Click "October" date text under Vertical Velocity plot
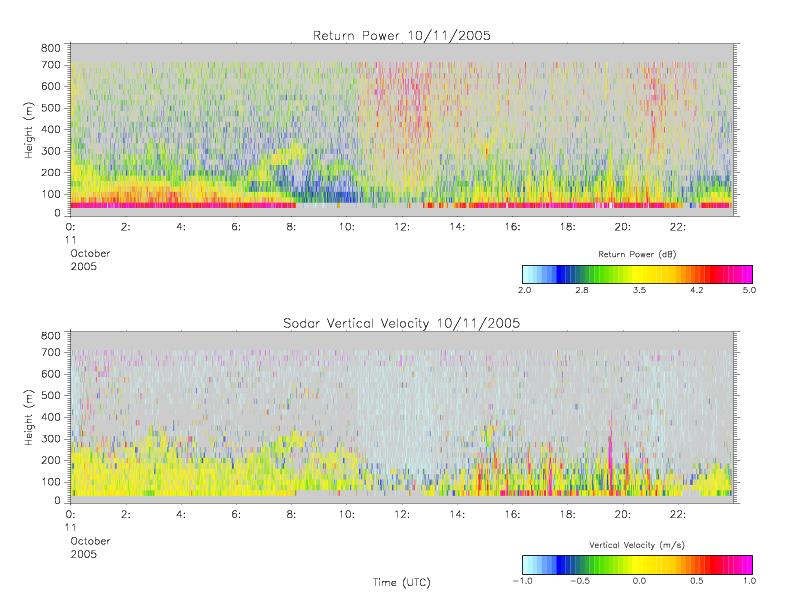791x611 pixels. click(90, 541)
